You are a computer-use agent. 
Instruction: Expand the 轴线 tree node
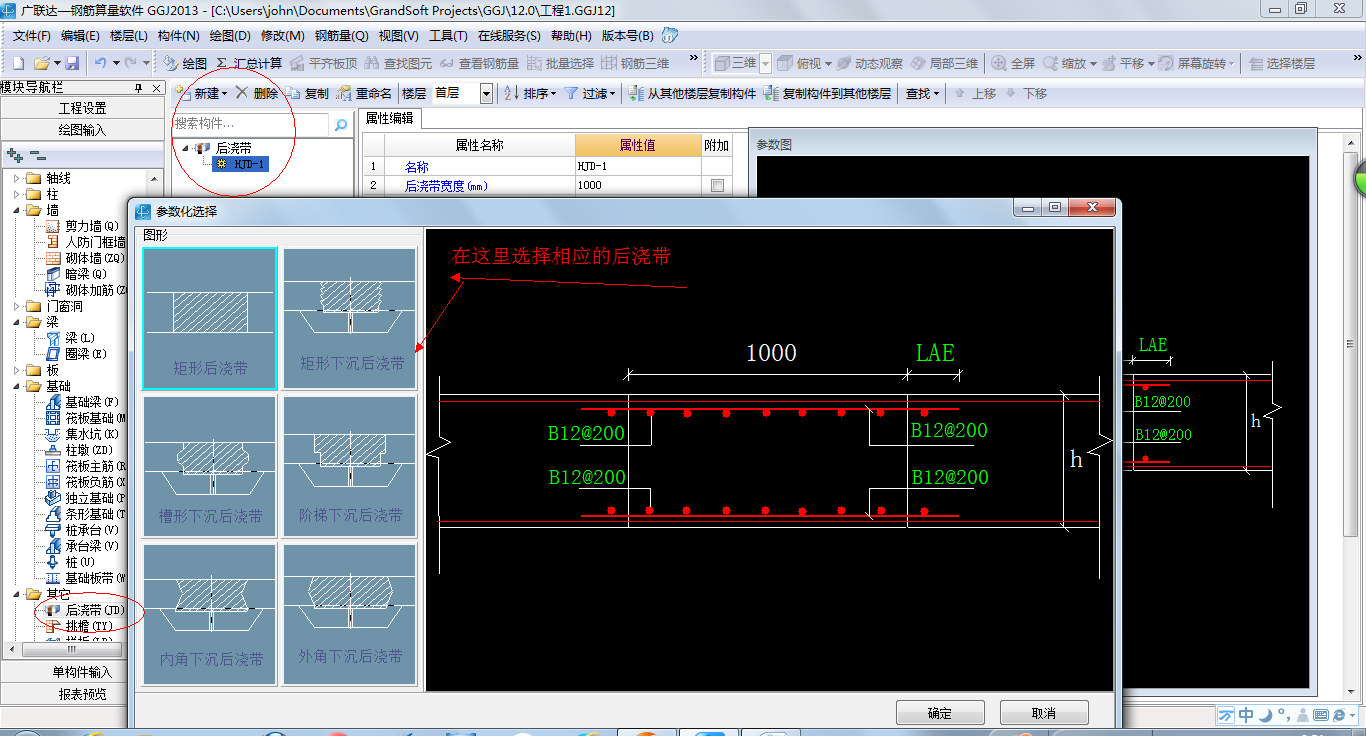point(17,178)
